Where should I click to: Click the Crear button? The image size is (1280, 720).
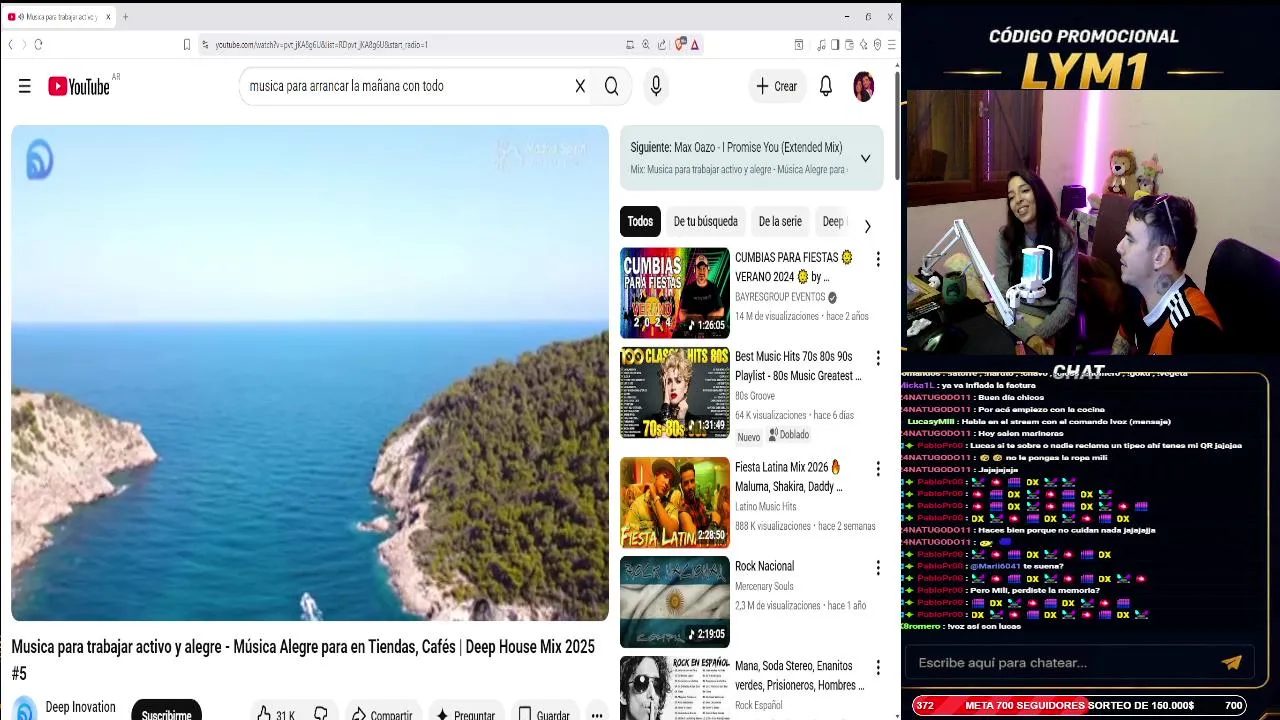(777, 86)
